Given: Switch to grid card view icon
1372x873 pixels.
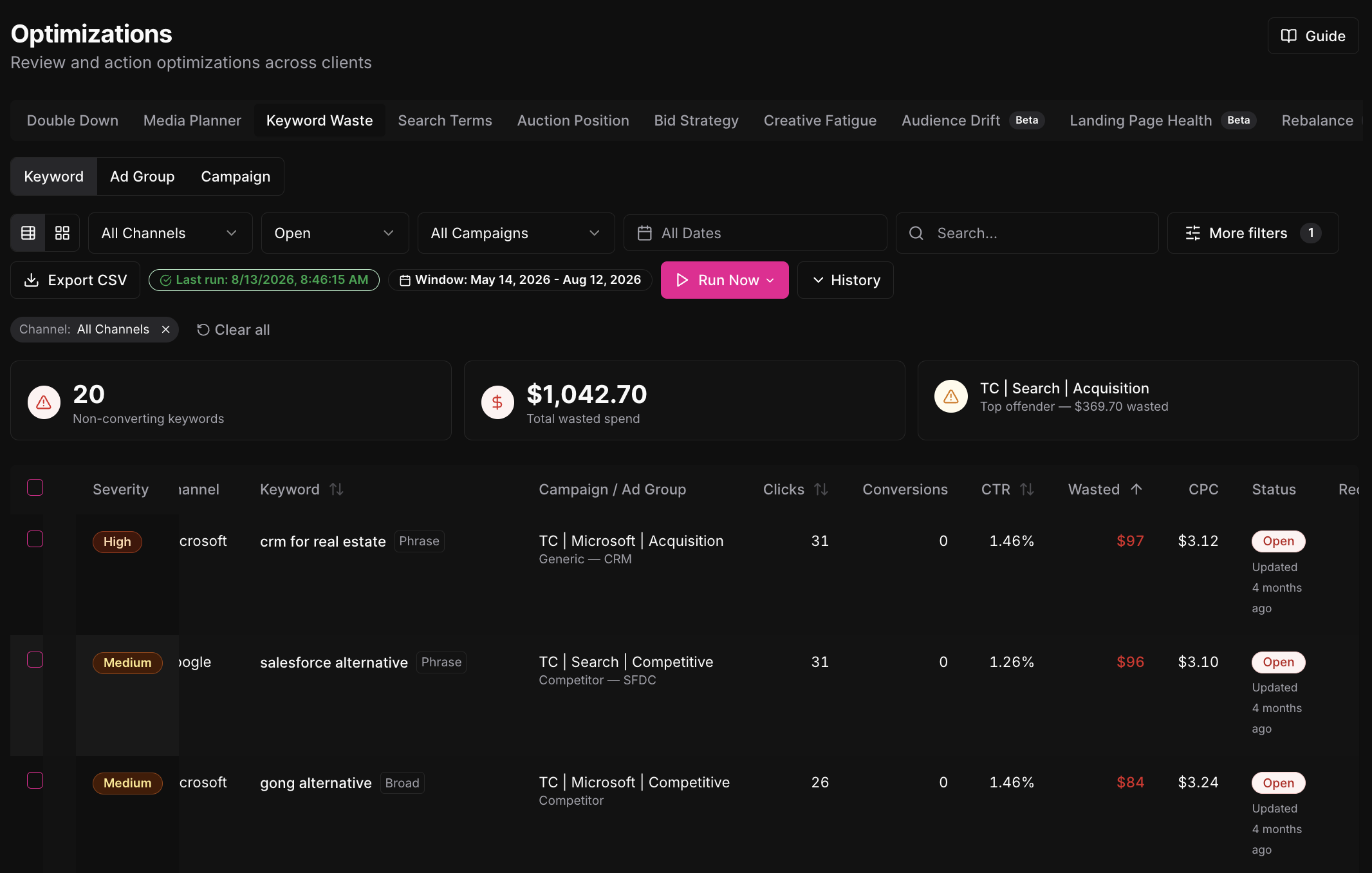Looking at the screenshot, I should tap(62, 233).
